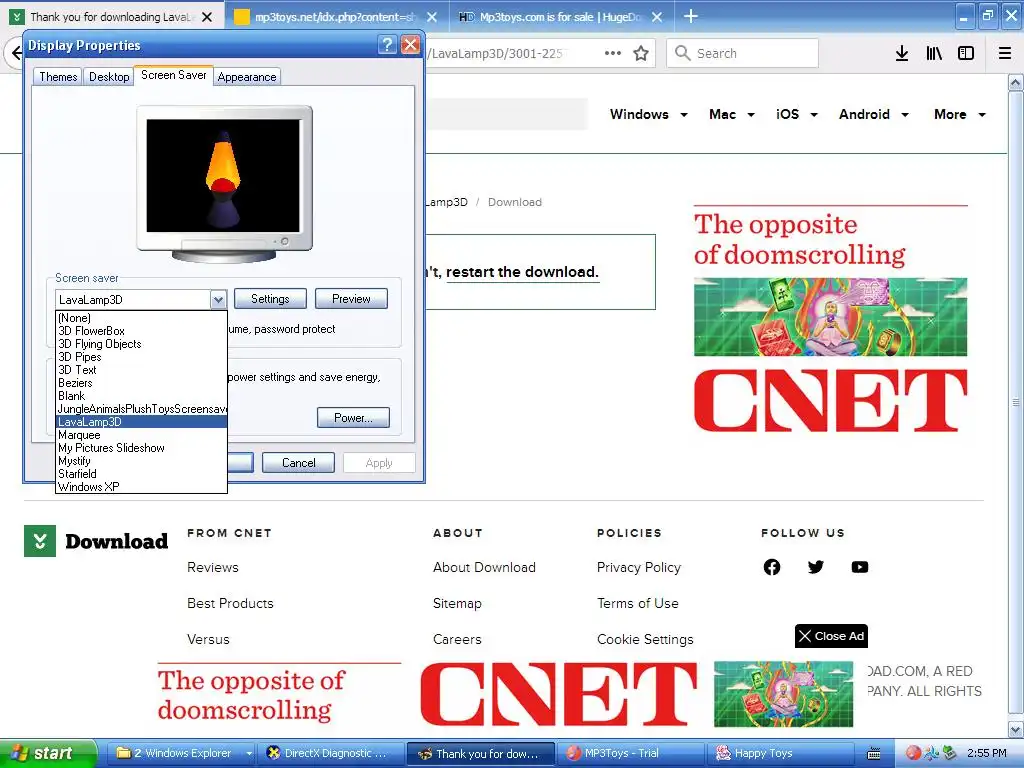Viewport: 1024px width, 768px height.
Task: Click CNET doomscrolling ad image
Action: pos(831,317)
